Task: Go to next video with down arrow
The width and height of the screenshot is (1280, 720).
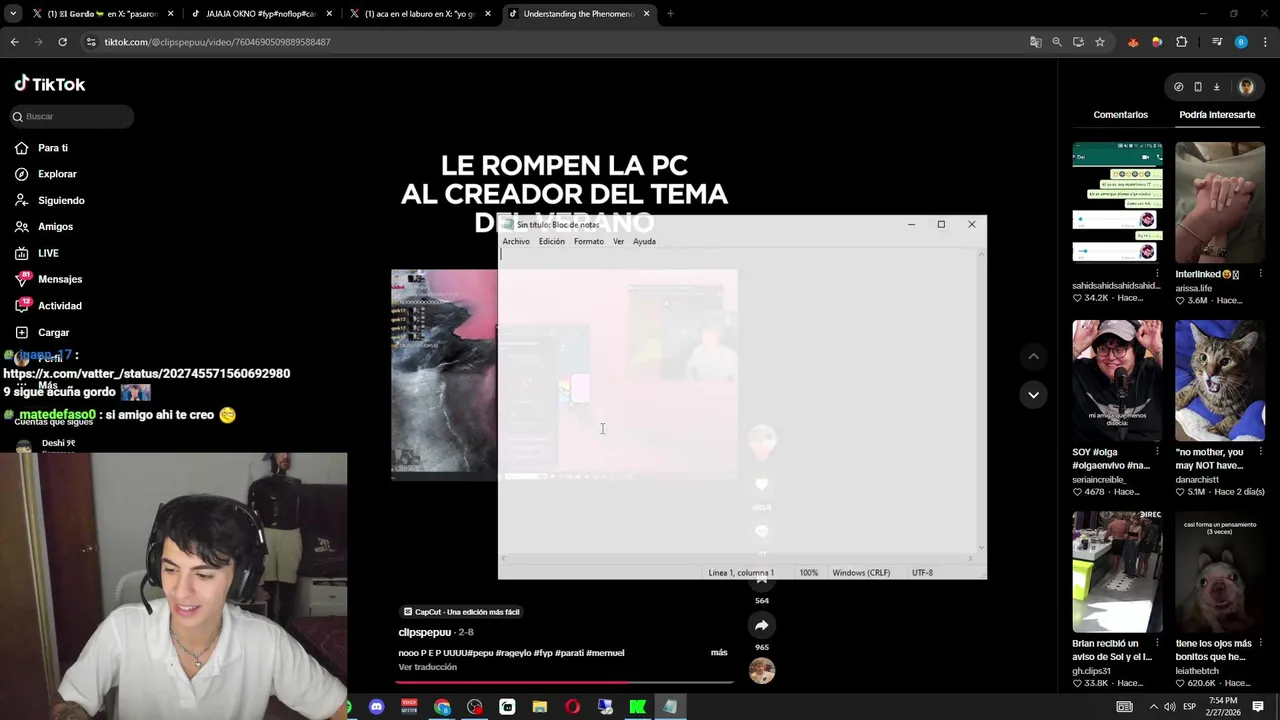Action: click(x=1033, y=395)
